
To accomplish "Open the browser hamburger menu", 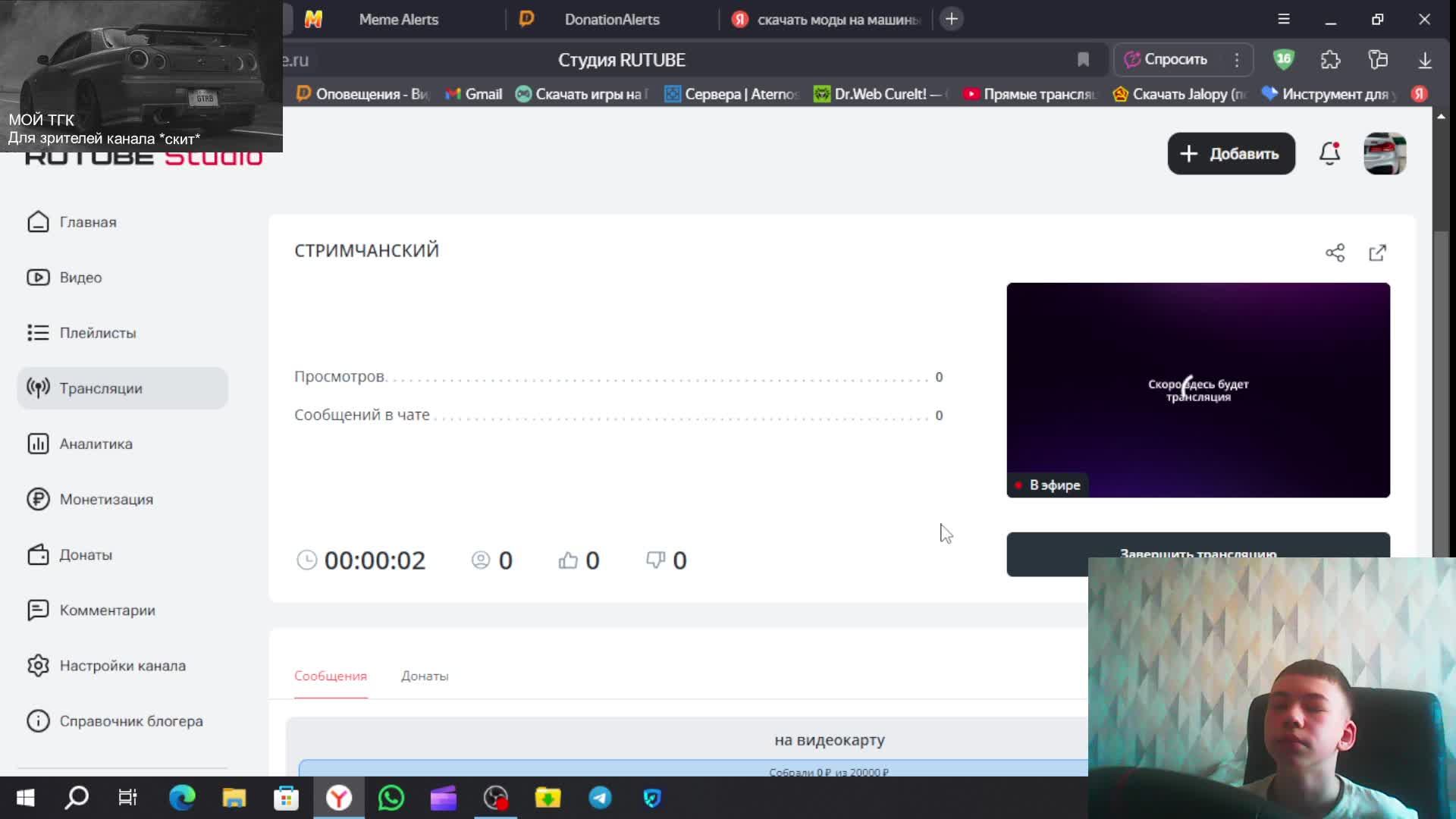I will click(1283, 19).
